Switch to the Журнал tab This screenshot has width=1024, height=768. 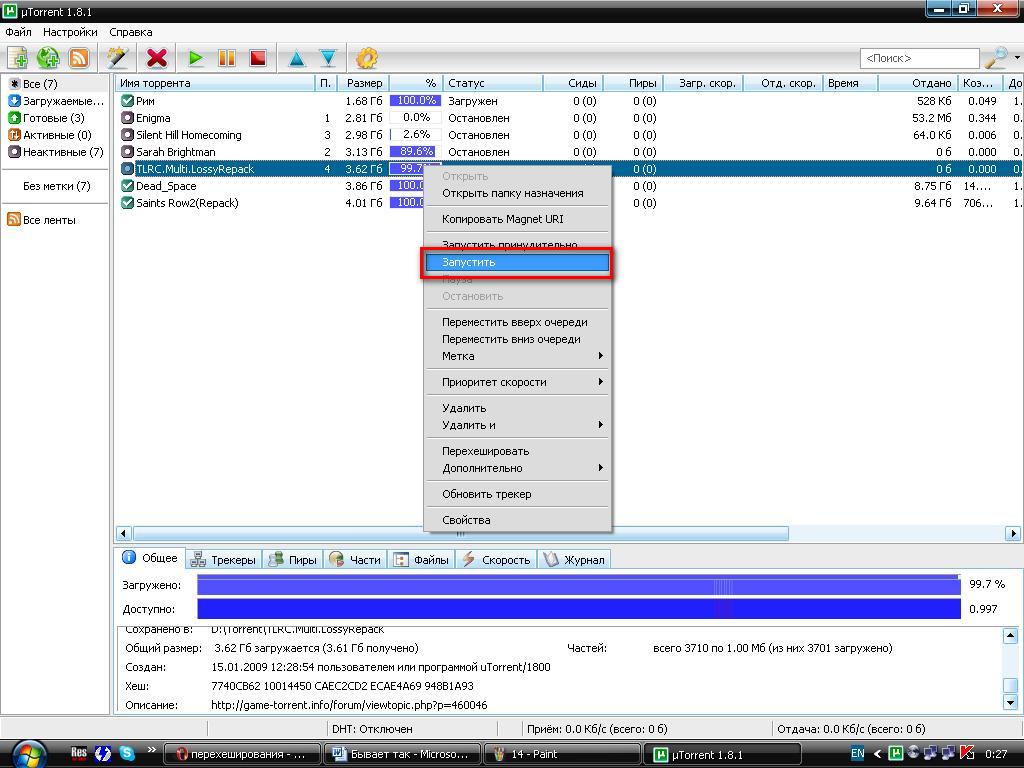(x=575, y=560)
